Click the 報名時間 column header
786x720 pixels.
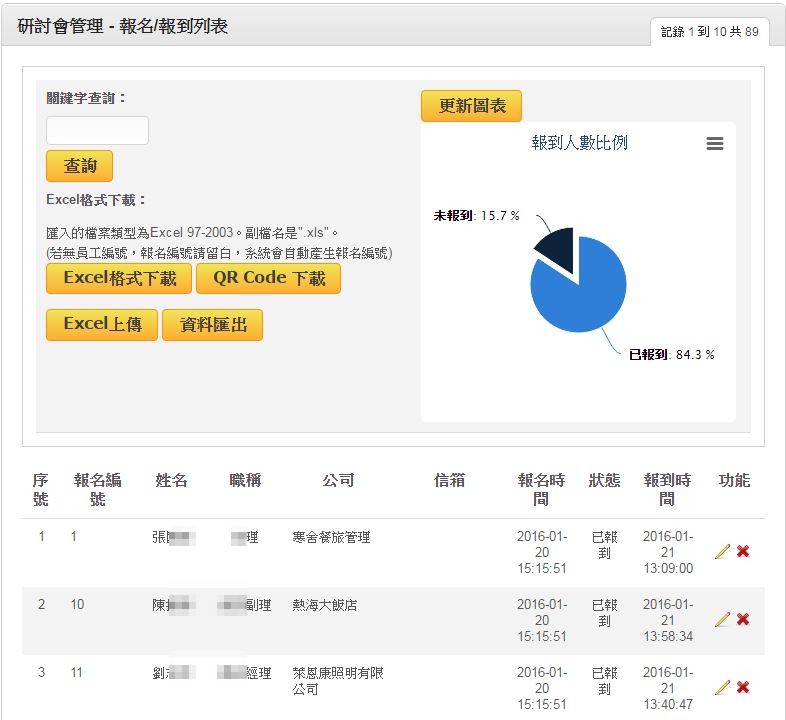pos(541,489)
